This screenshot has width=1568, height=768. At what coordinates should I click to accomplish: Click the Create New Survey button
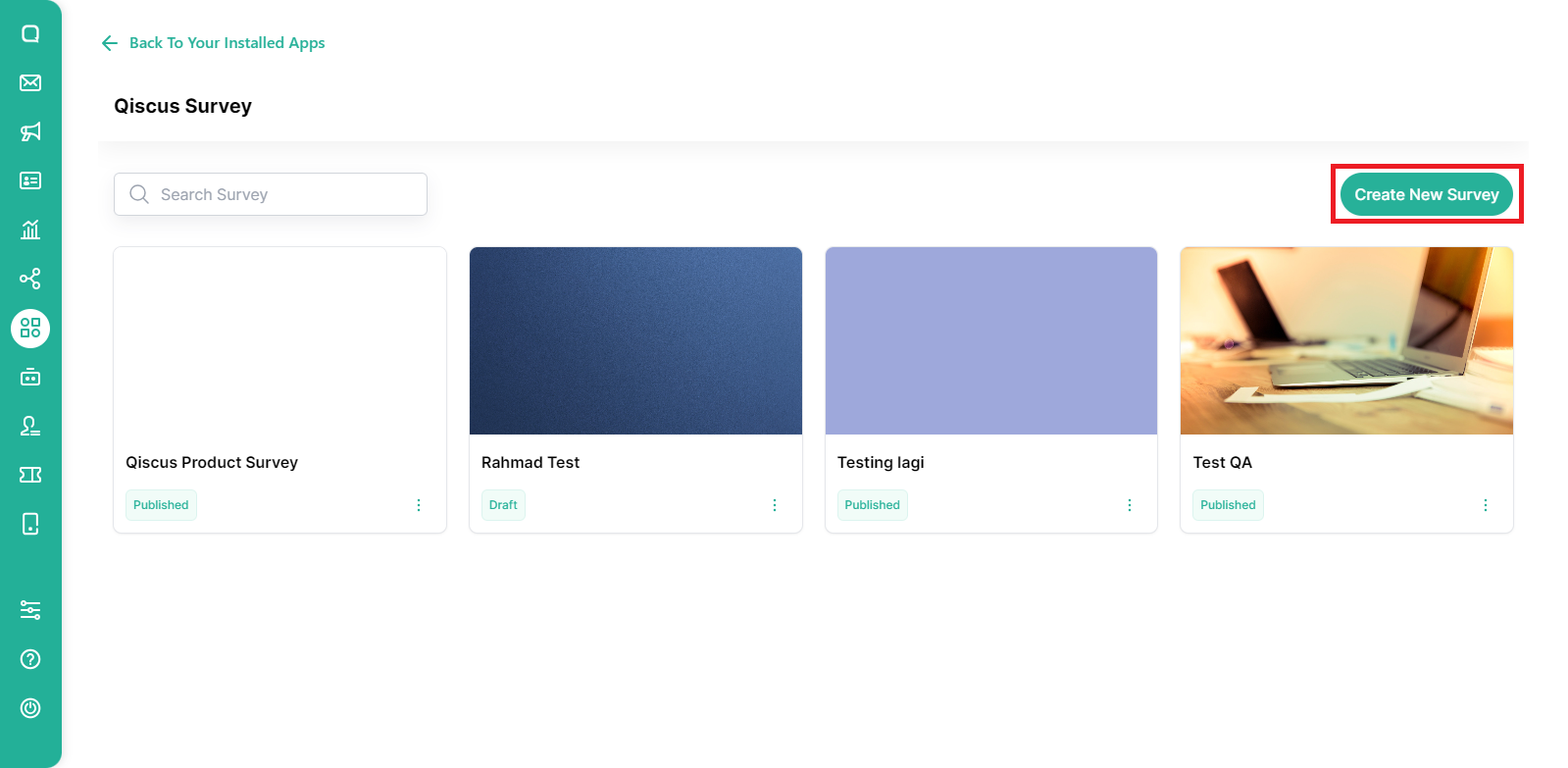coord(1427,194)
